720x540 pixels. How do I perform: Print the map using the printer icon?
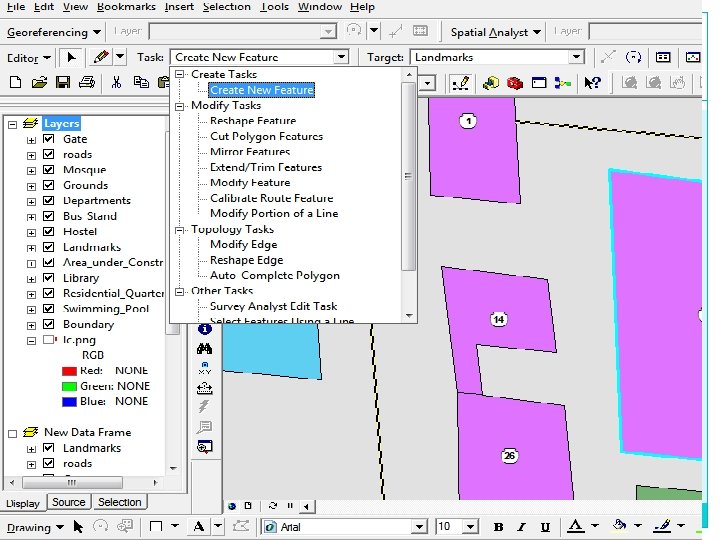click(87, 83)
